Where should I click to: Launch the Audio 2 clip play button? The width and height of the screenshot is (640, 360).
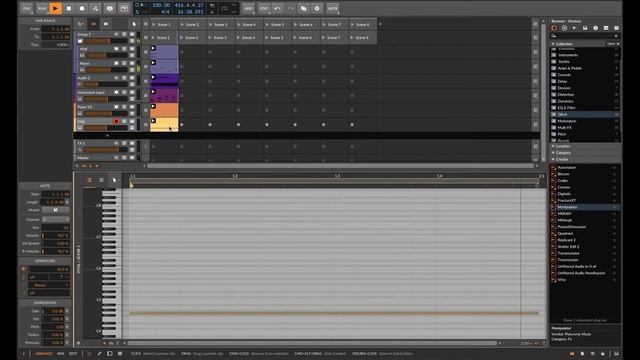coord(153,77)
